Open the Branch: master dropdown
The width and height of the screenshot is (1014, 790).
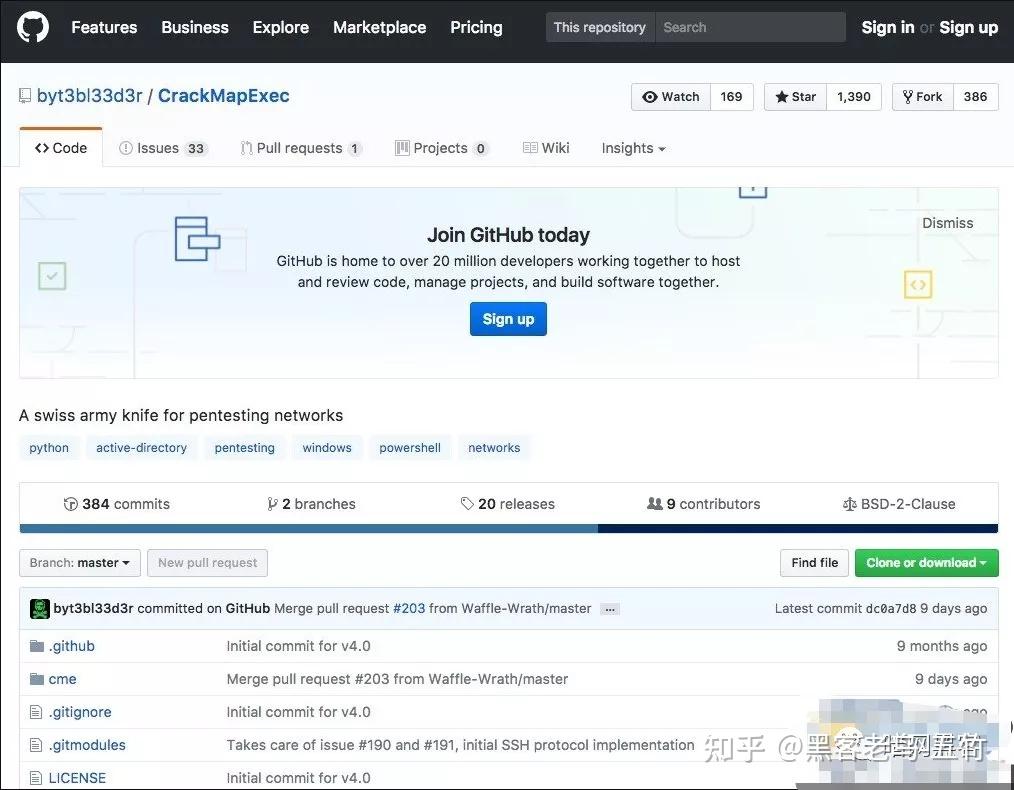[x=80, y=562]
